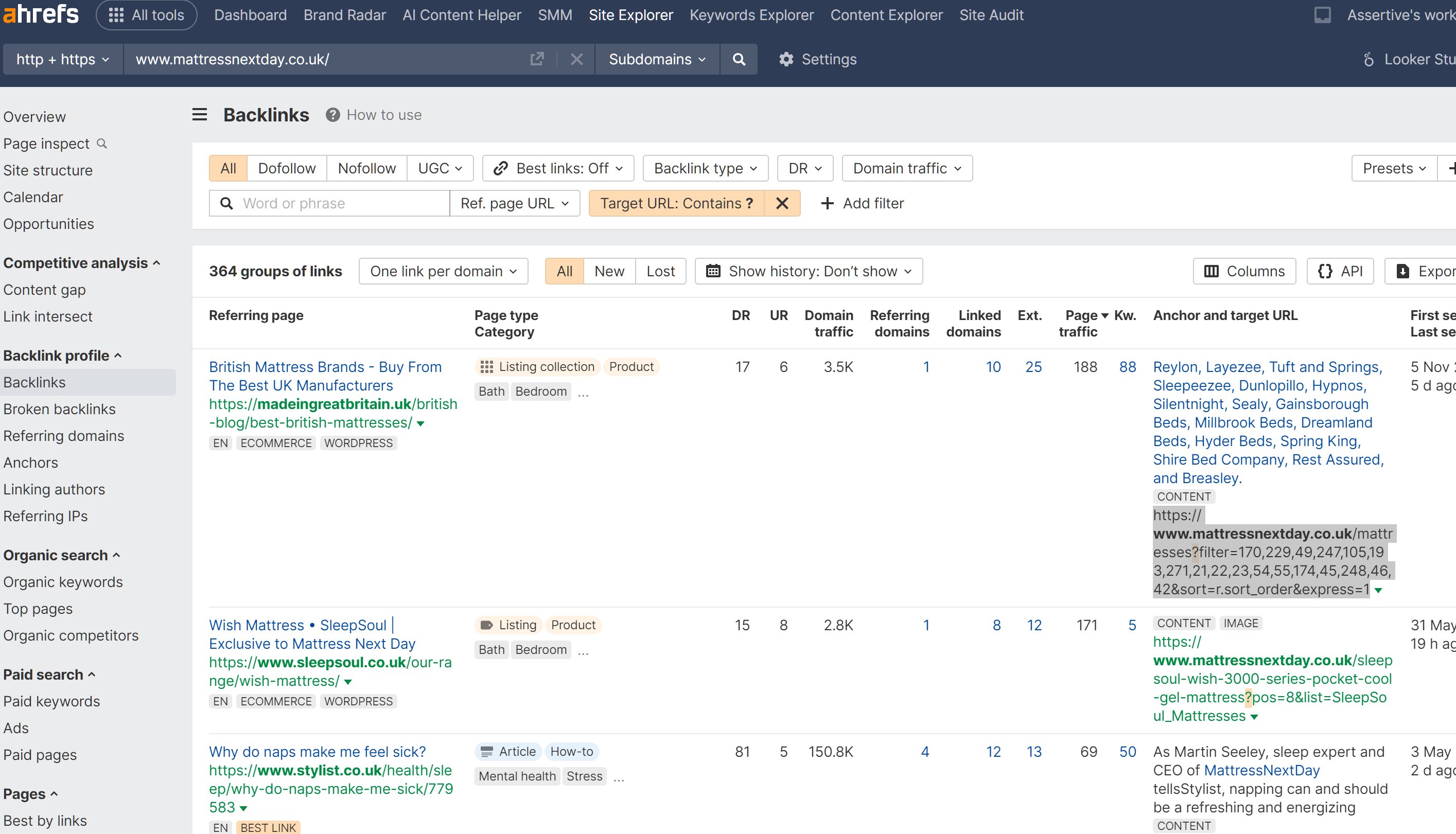
Task: Expand target URL arrow after express=1
Action: click(x=1379, y=591)
